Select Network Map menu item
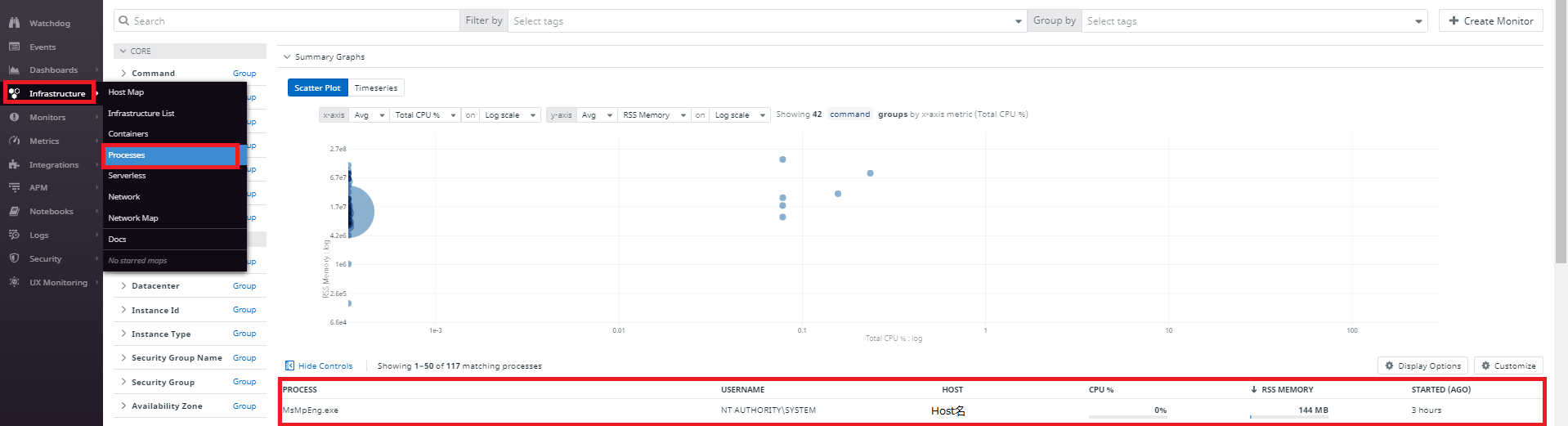Viewport: 1568px width, 426px height. point(174,217)
